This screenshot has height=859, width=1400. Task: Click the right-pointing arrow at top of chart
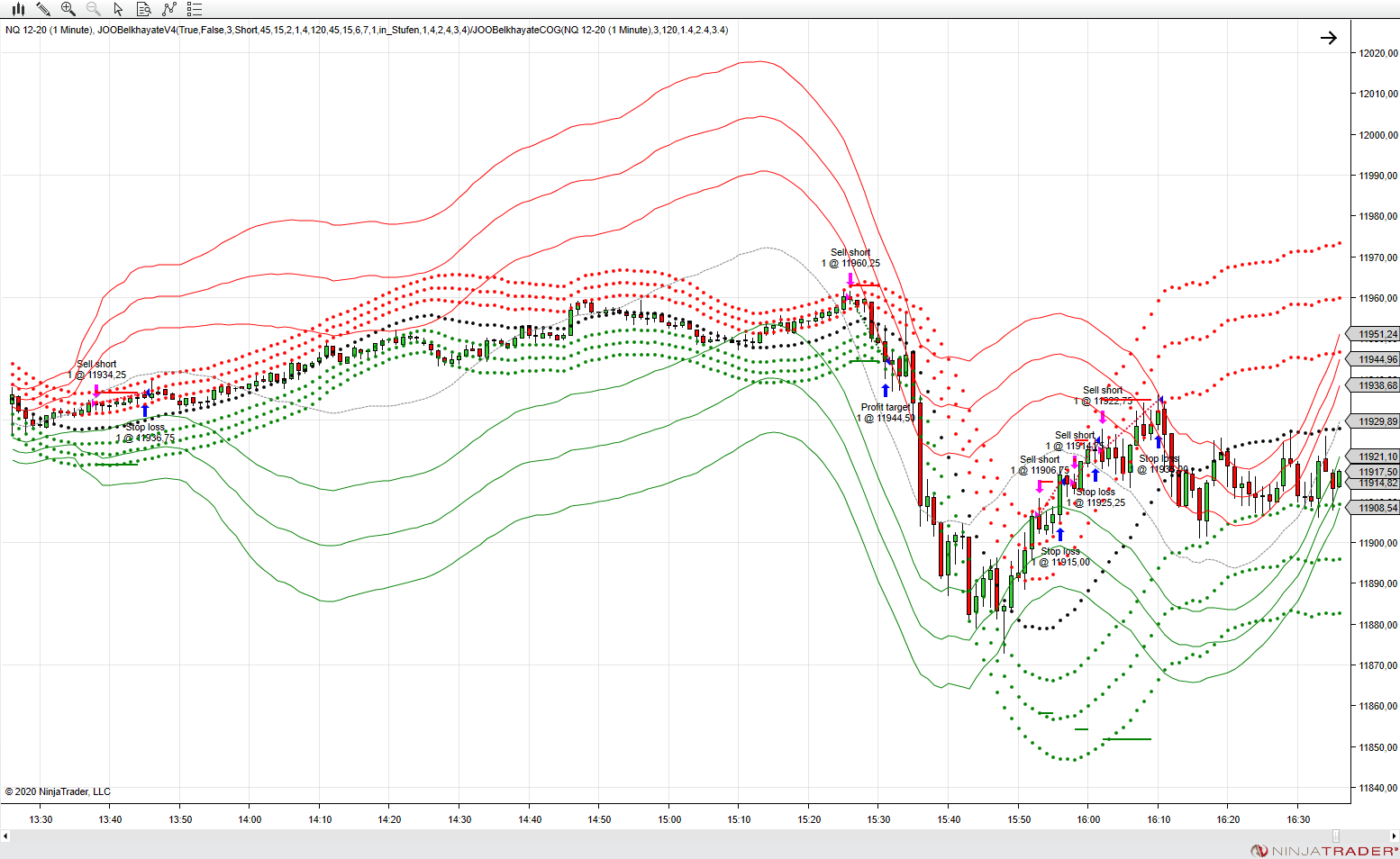(x=1328, y=38)
